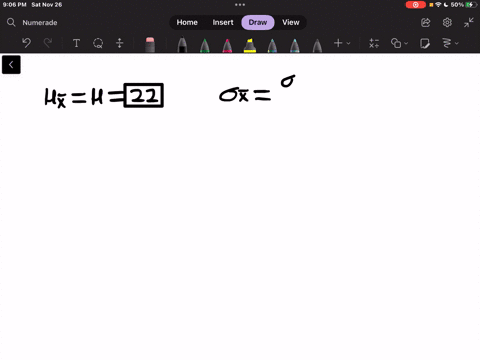Select the Draw tab

click(258, 22)
